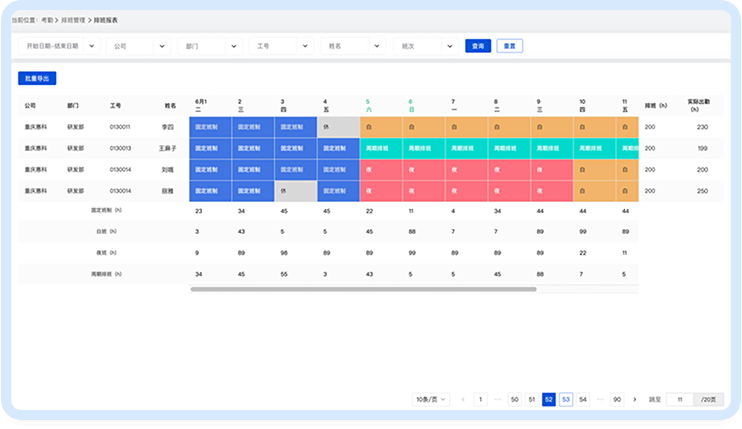Click 考勤 in the breadcrumb path

48,20
